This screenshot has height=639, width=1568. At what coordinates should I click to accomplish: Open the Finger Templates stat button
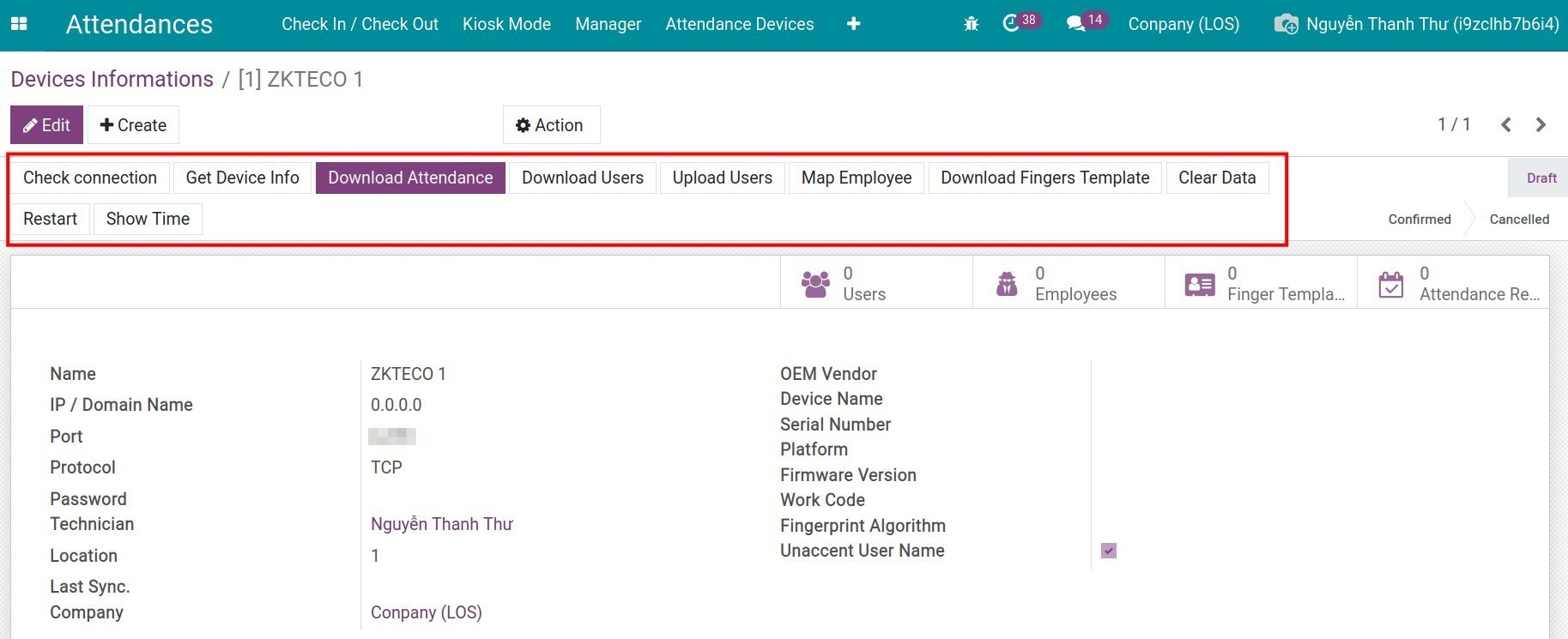tap(1260, 283)
